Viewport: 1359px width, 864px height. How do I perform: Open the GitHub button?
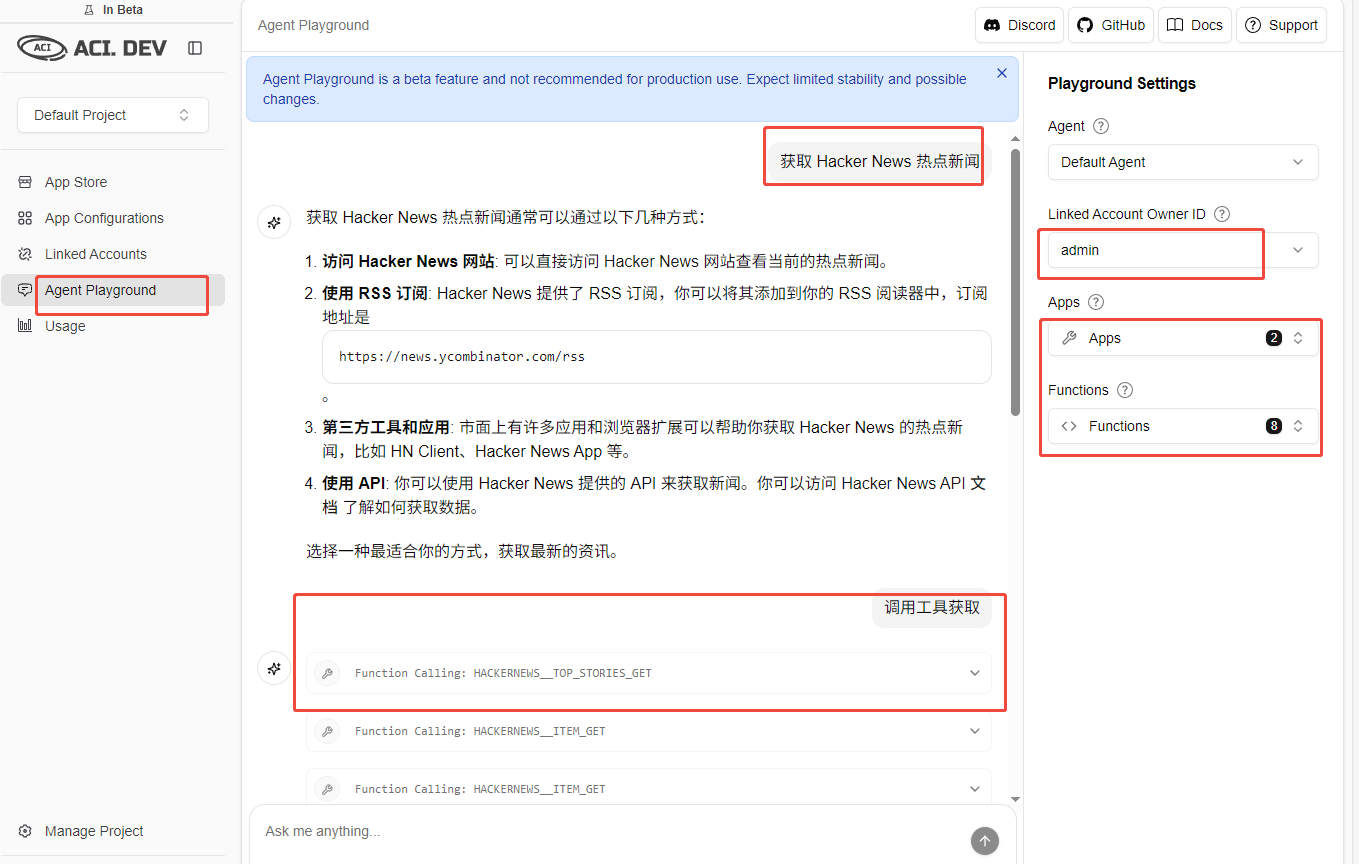tap(1111, 25)
